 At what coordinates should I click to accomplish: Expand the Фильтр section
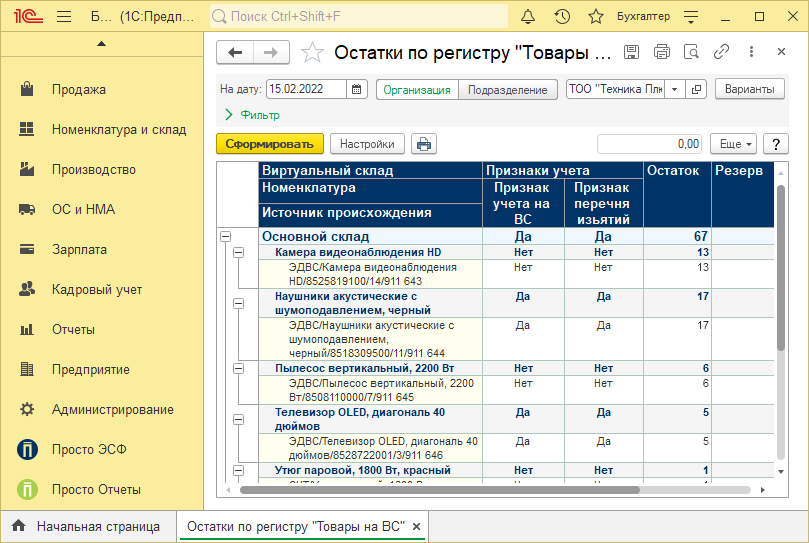pyautogui.click(x=253, y=115)
